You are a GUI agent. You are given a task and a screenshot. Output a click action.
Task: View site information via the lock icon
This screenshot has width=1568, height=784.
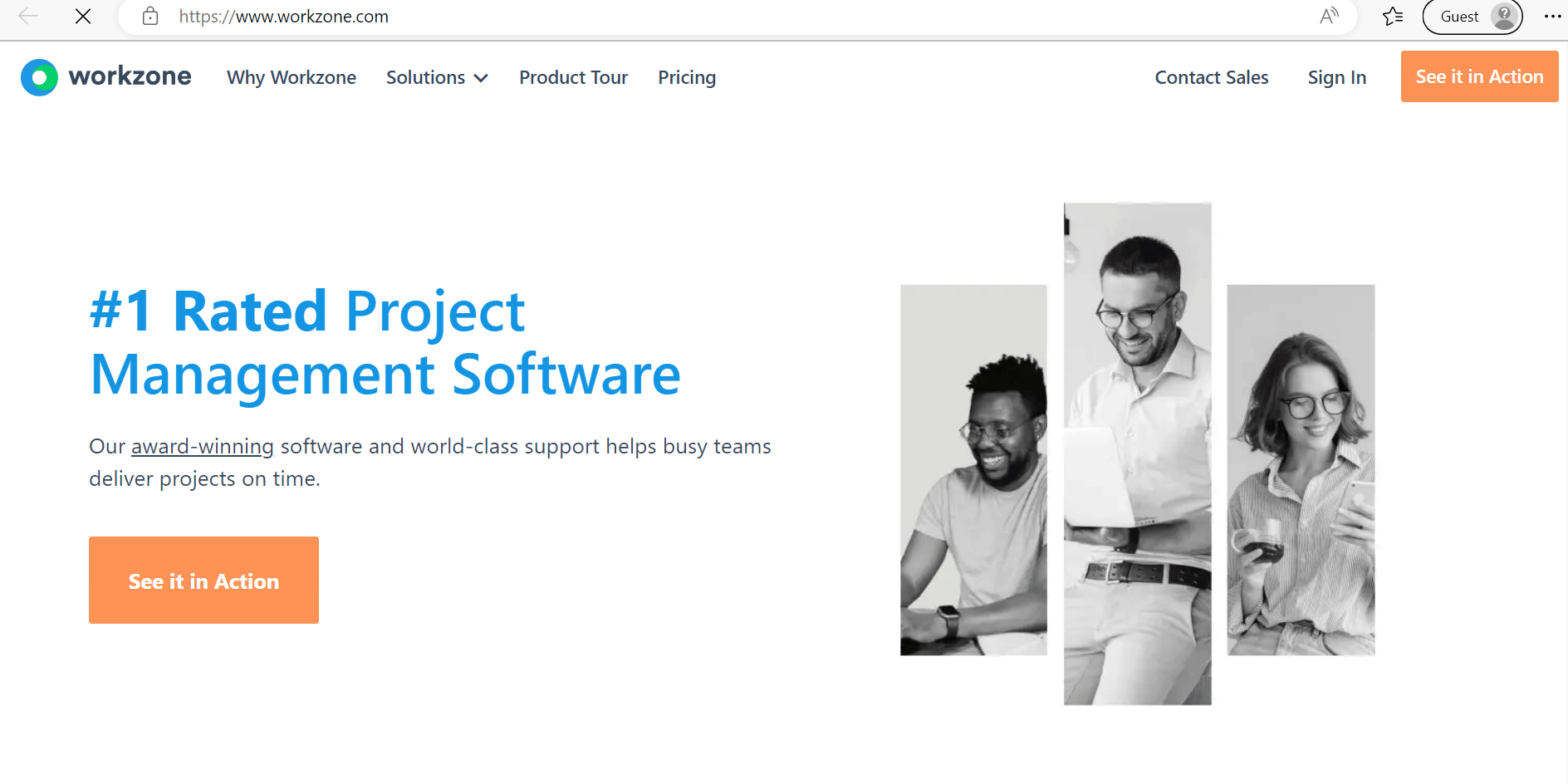(150, 16)
